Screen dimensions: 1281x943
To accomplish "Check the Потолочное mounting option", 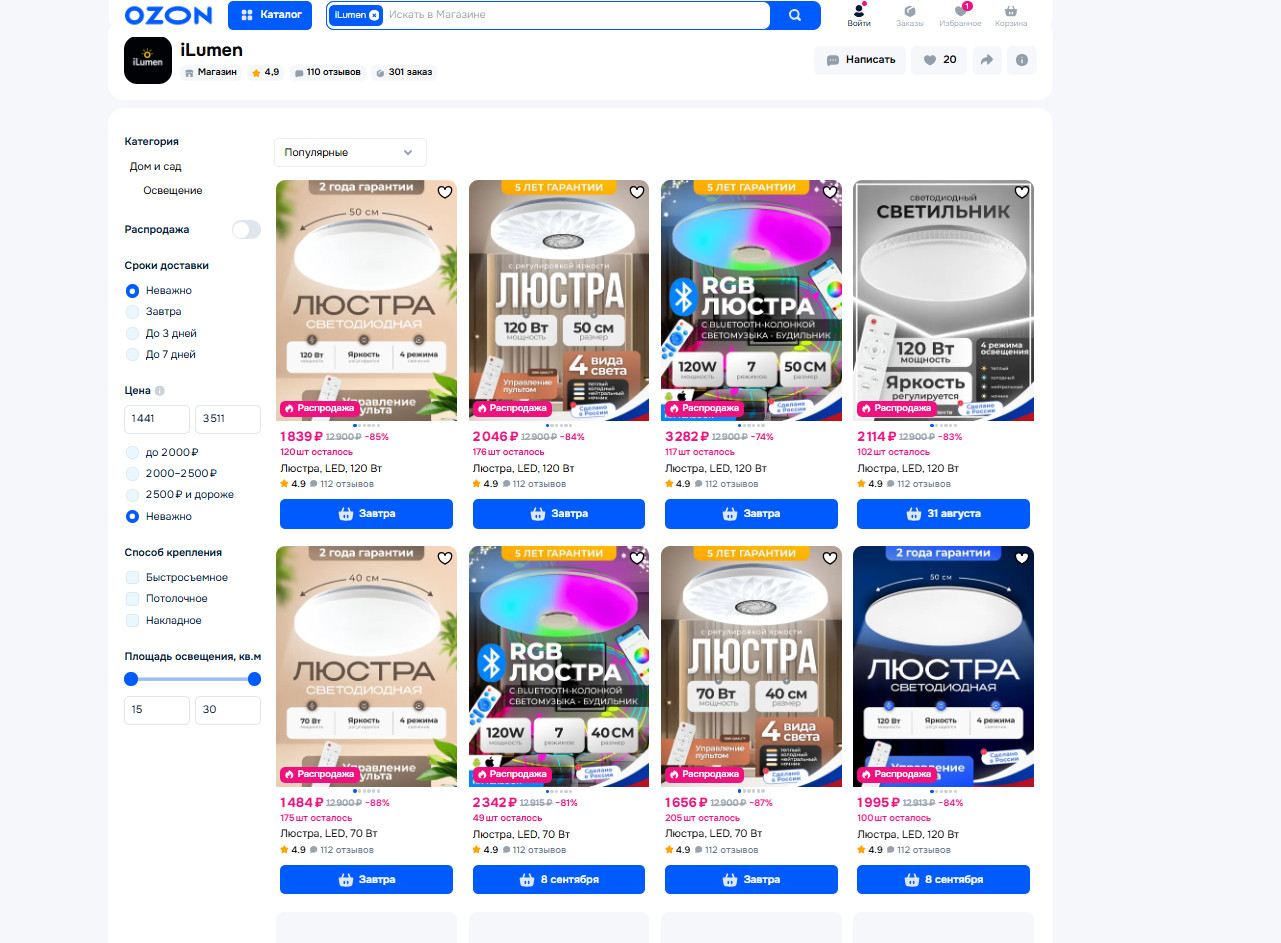I will click(132, 599).
